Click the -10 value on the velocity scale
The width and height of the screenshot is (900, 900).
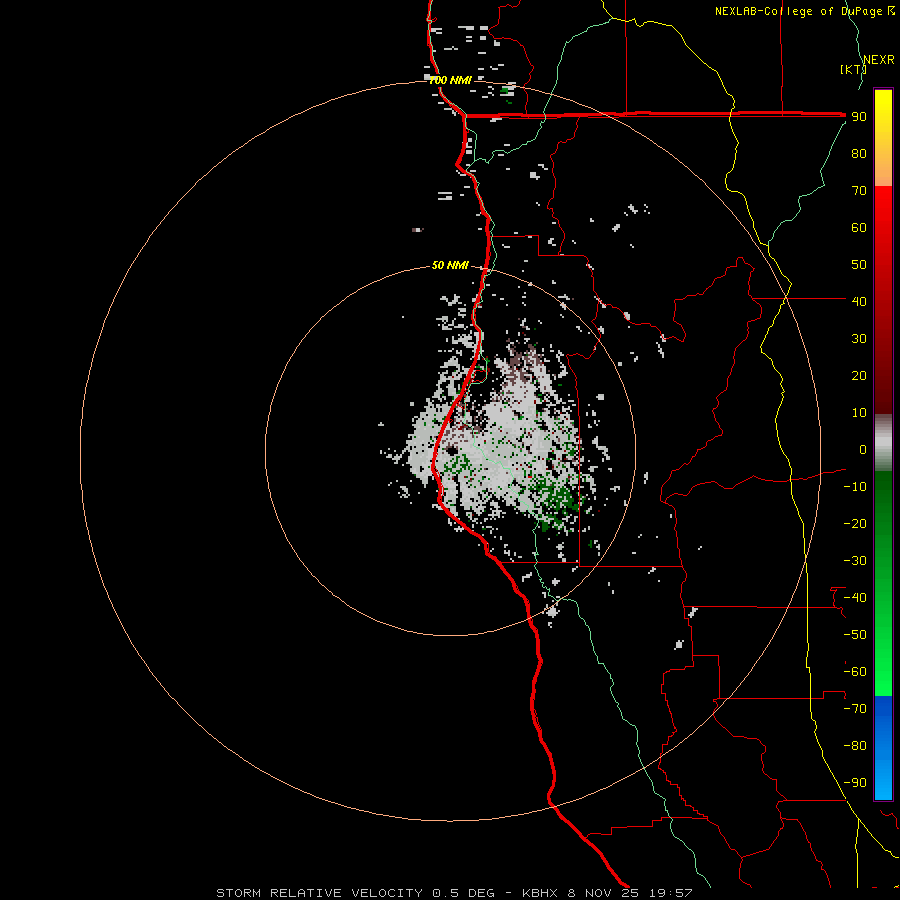click(855, 487)
